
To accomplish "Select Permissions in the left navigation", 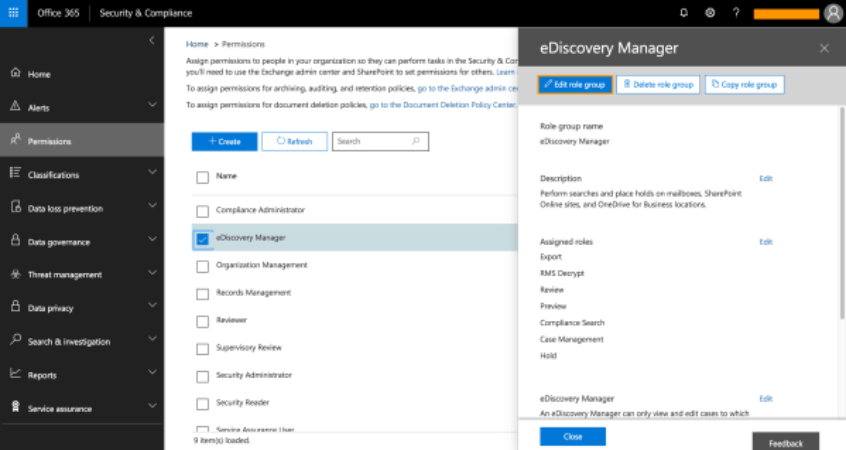I will click(50, 141).
